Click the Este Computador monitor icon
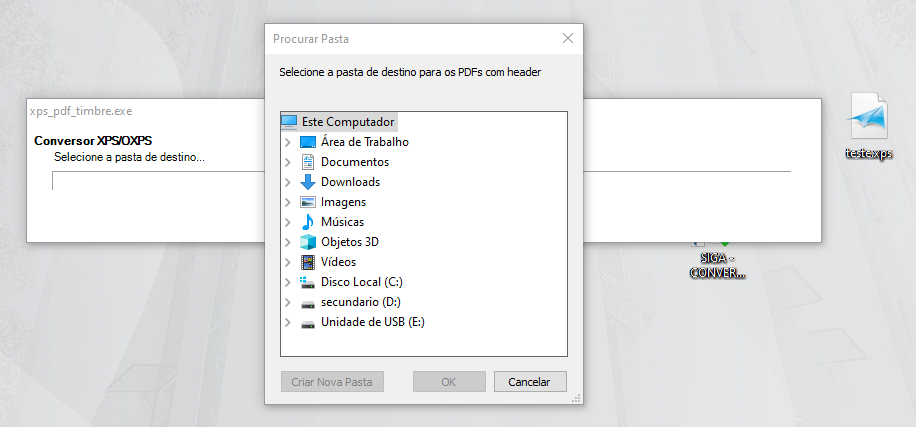The width and height of the screenshot is (916, 427). click(x=289, y=122)
